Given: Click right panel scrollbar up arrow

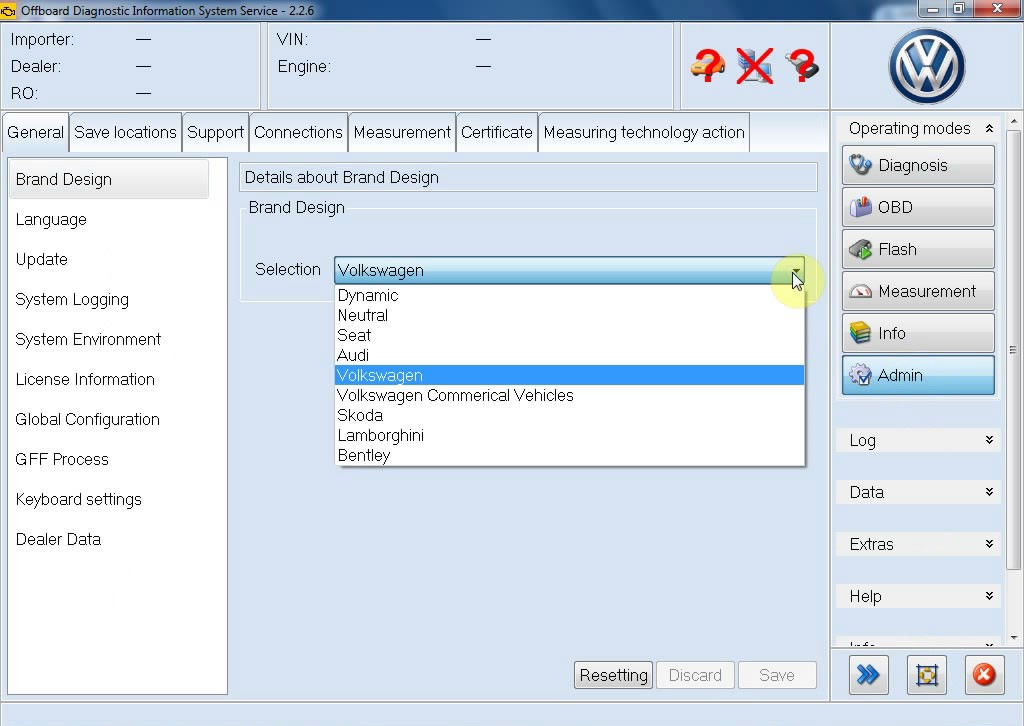Looking at the screenshot, I should 1013,121.
